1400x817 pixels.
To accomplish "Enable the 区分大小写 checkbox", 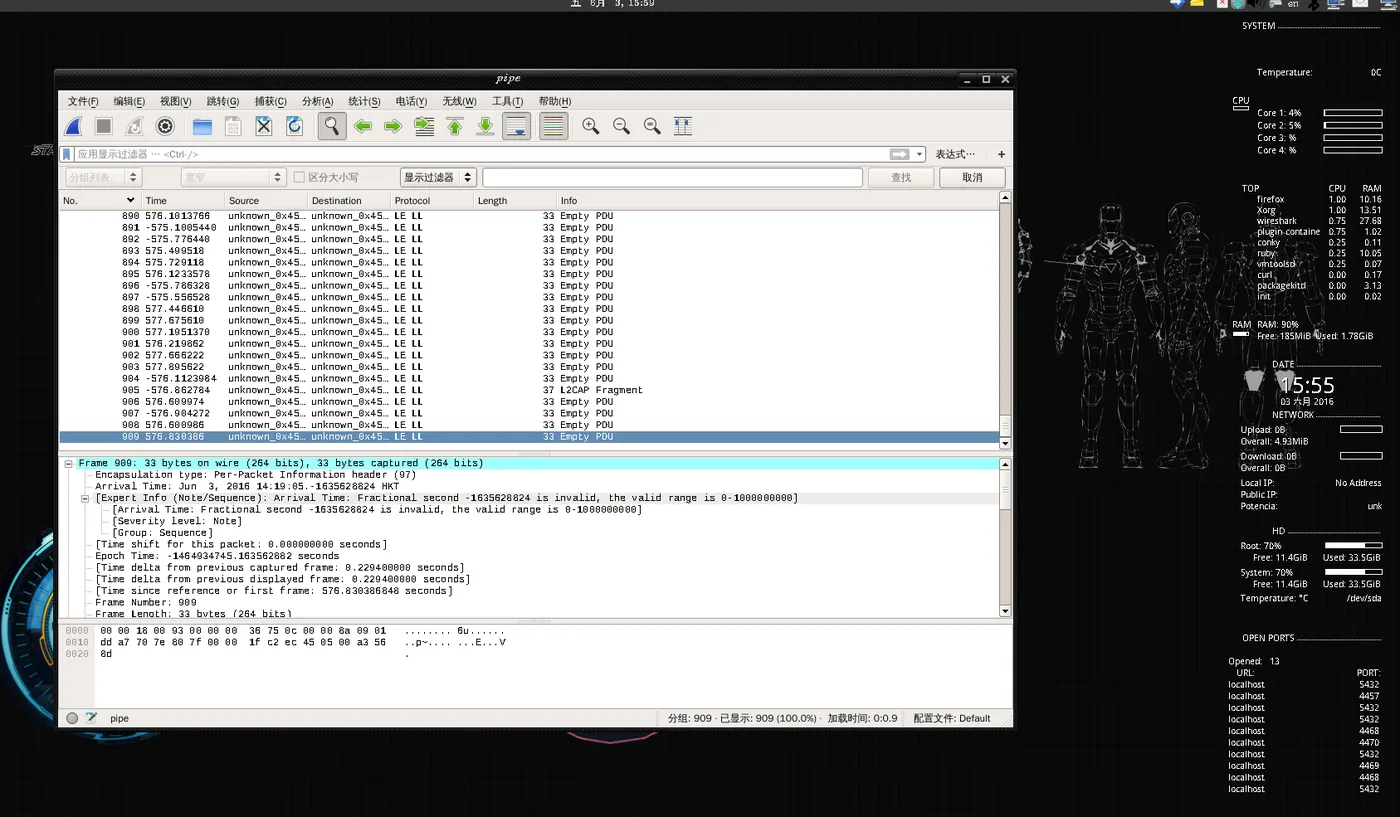I will (x=298, y=177).
